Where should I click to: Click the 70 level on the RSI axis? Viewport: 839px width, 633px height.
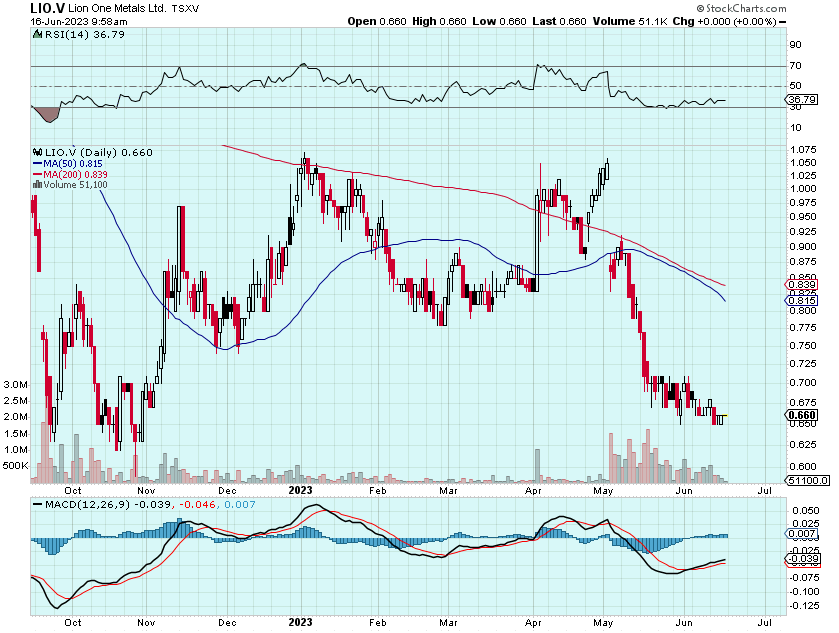pos(796,66)
